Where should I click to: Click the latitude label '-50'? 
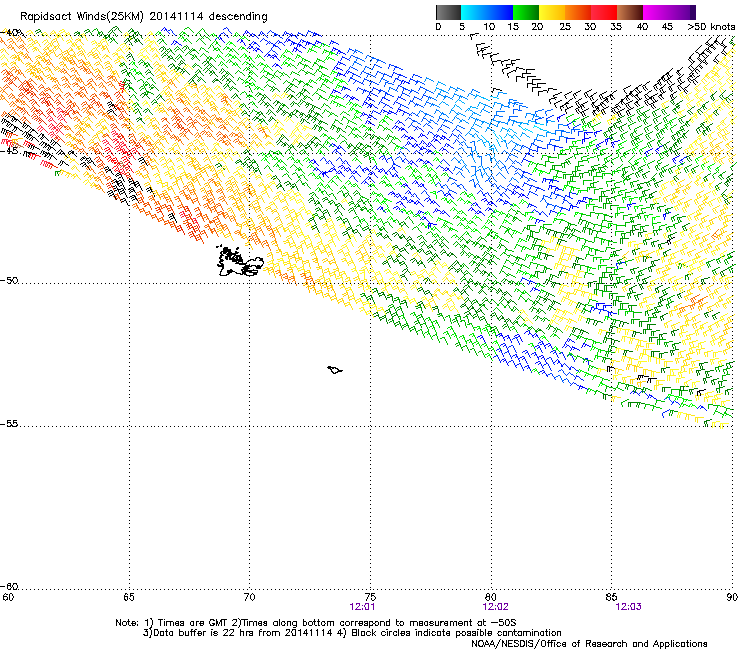[9, 281]
